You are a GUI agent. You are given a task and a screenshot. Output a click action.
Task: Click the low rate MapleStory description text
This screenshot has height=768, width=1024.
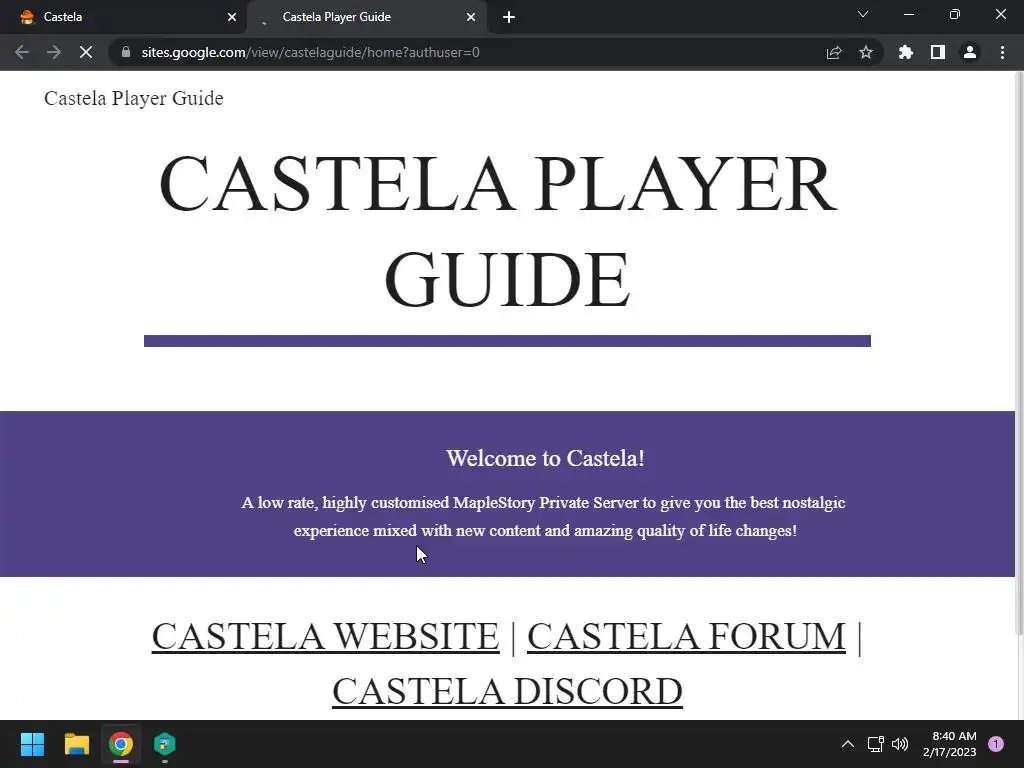[544, 517]
